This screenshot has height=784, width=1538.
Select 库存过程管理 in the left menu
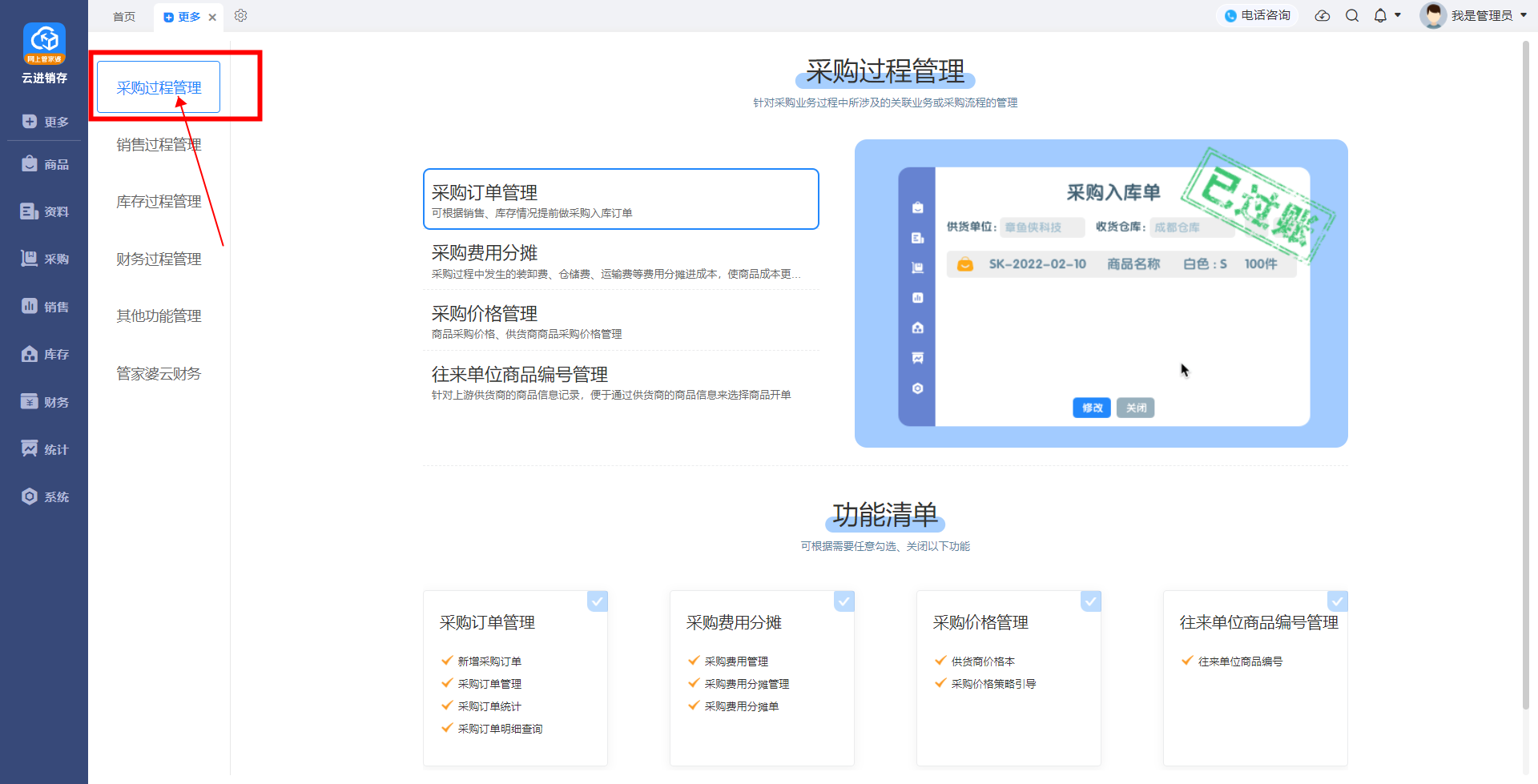[x=159, y=202]
